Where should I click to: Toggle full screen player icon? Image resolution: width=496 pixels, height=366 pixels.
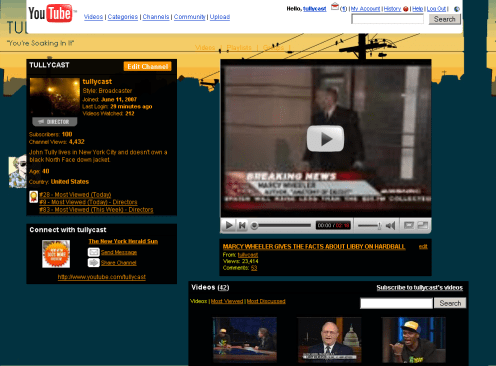[x=423, y=226]
